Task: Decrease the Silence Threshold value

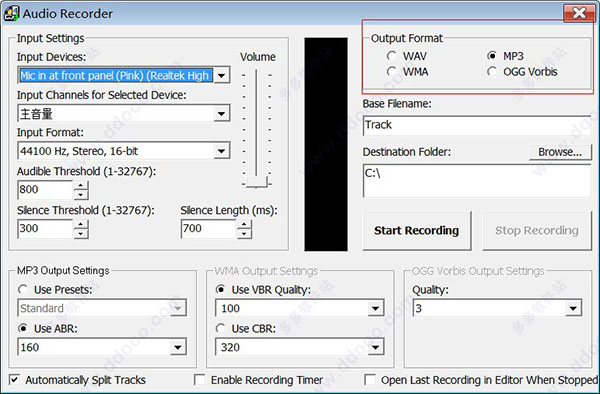Action: [81, 234]
